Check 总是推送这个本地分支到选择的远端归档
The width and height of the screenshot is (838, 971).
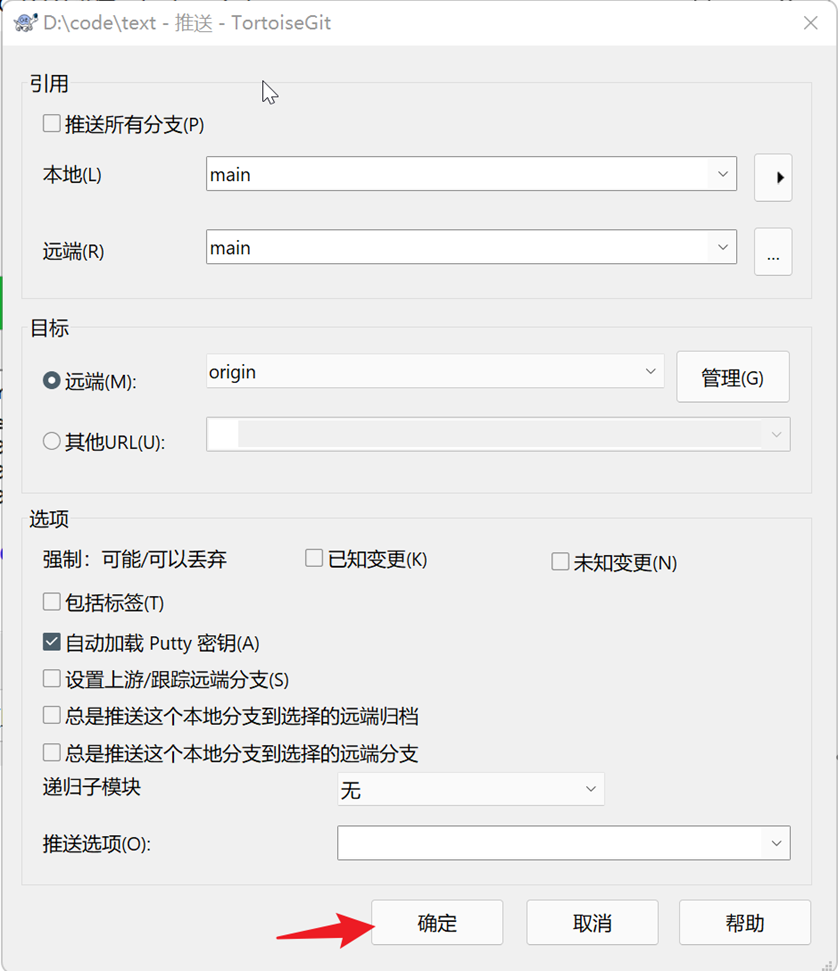coord(50,714)
